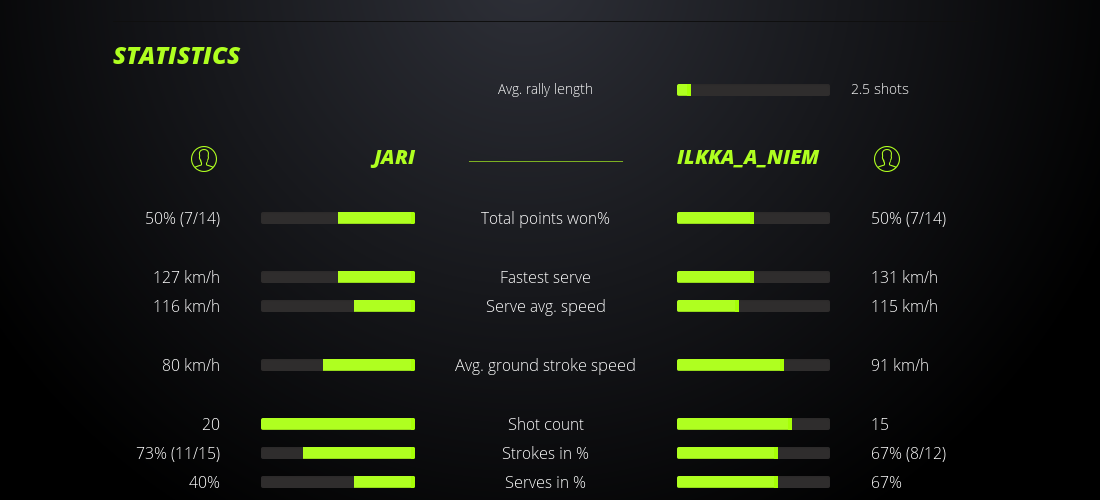The width and height of the screenshot is (1100, 500).
Task: Click the Statistics heading
Action: pyautogui.click(x=177, y=56)
